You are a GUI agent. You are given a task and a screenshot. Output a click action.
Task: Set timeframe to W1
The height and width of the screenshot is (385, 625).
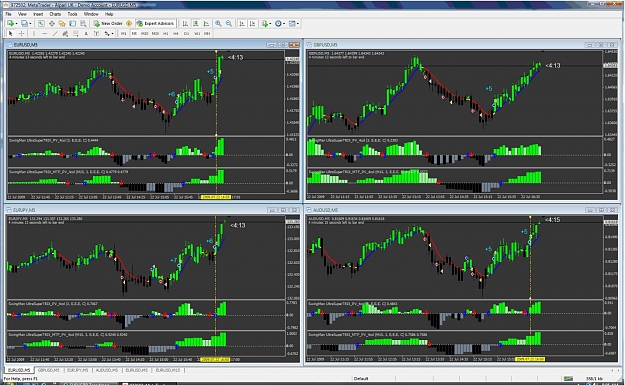[197, 33]
